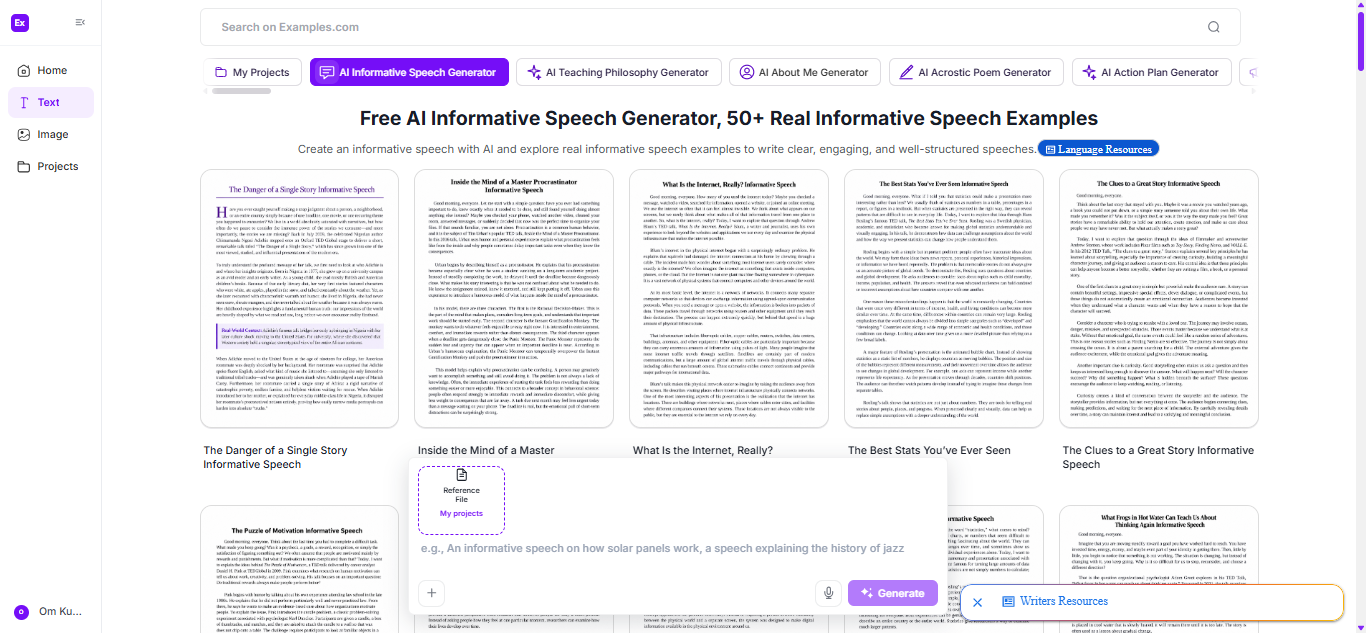Click 'The Best Stats You've Ever Seen' title

pos(929,451)
